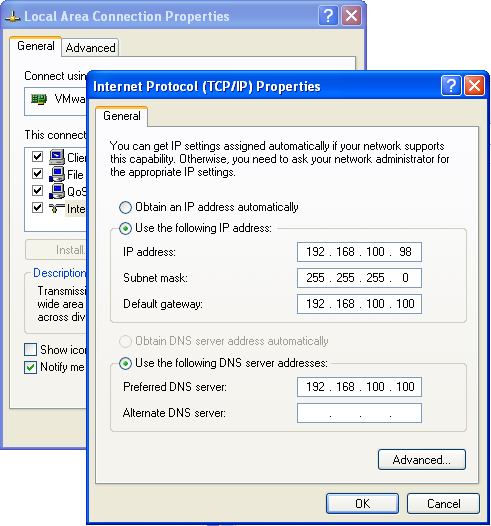Open the Advanced... TCP/IP settings
The width and height of the screenshot is (491, 526).
422,460
